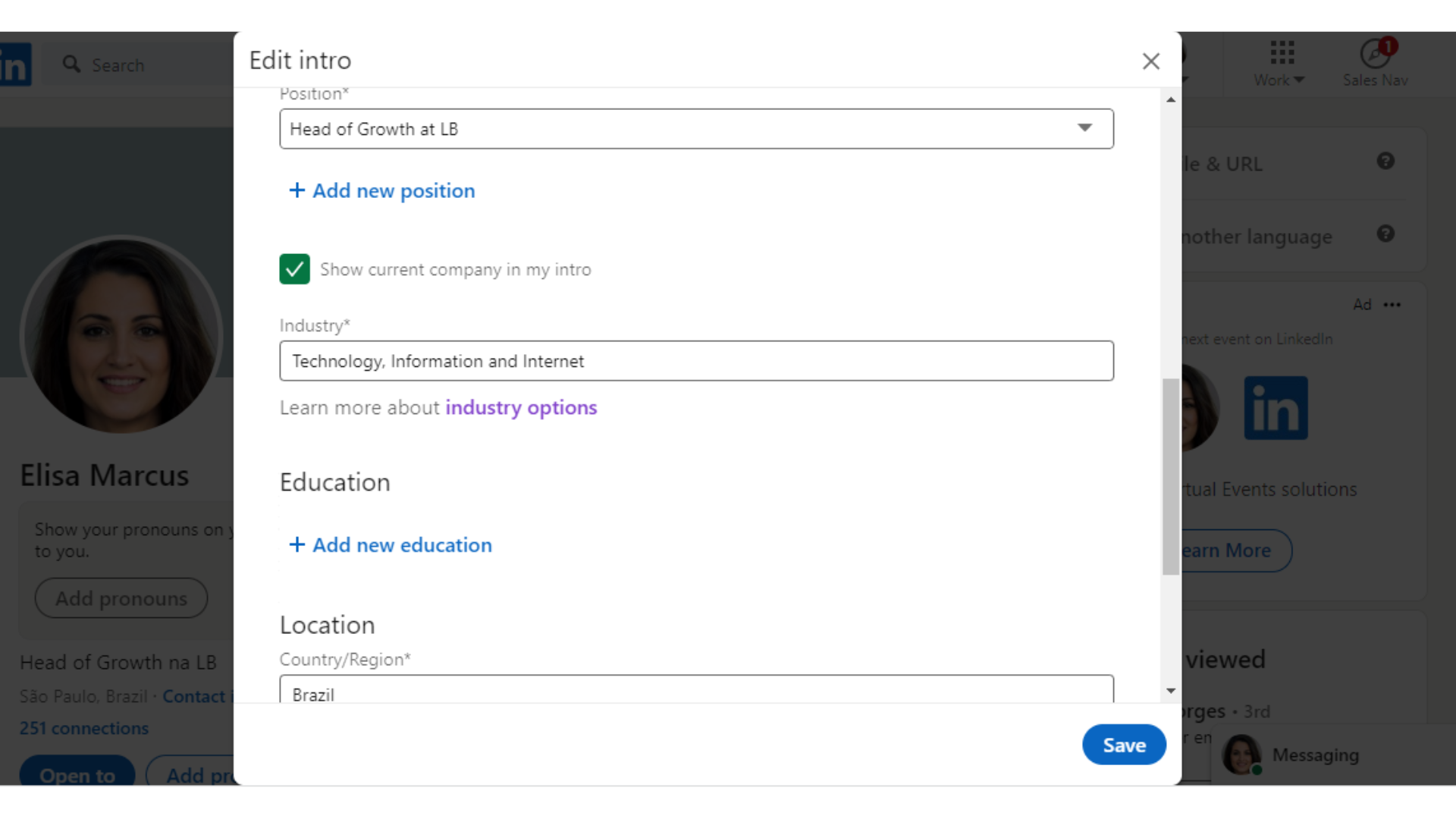
Task: Click Add new education link
Action: coord(391,545)
